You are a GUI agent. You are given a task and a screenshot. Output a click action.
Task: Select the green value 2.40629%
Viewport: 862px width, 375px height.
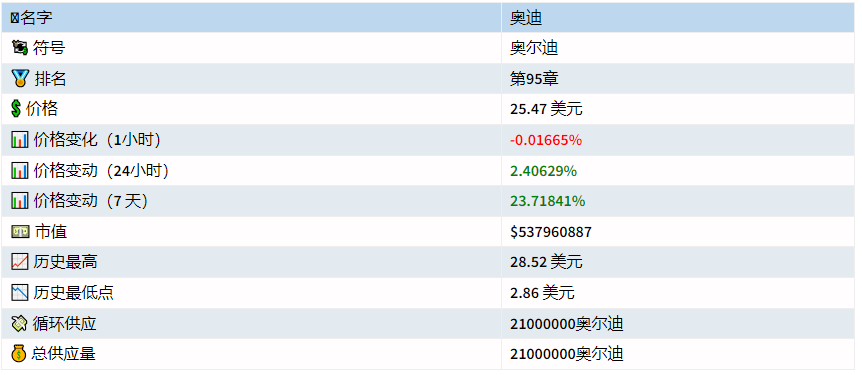click(x=543, y=171)
